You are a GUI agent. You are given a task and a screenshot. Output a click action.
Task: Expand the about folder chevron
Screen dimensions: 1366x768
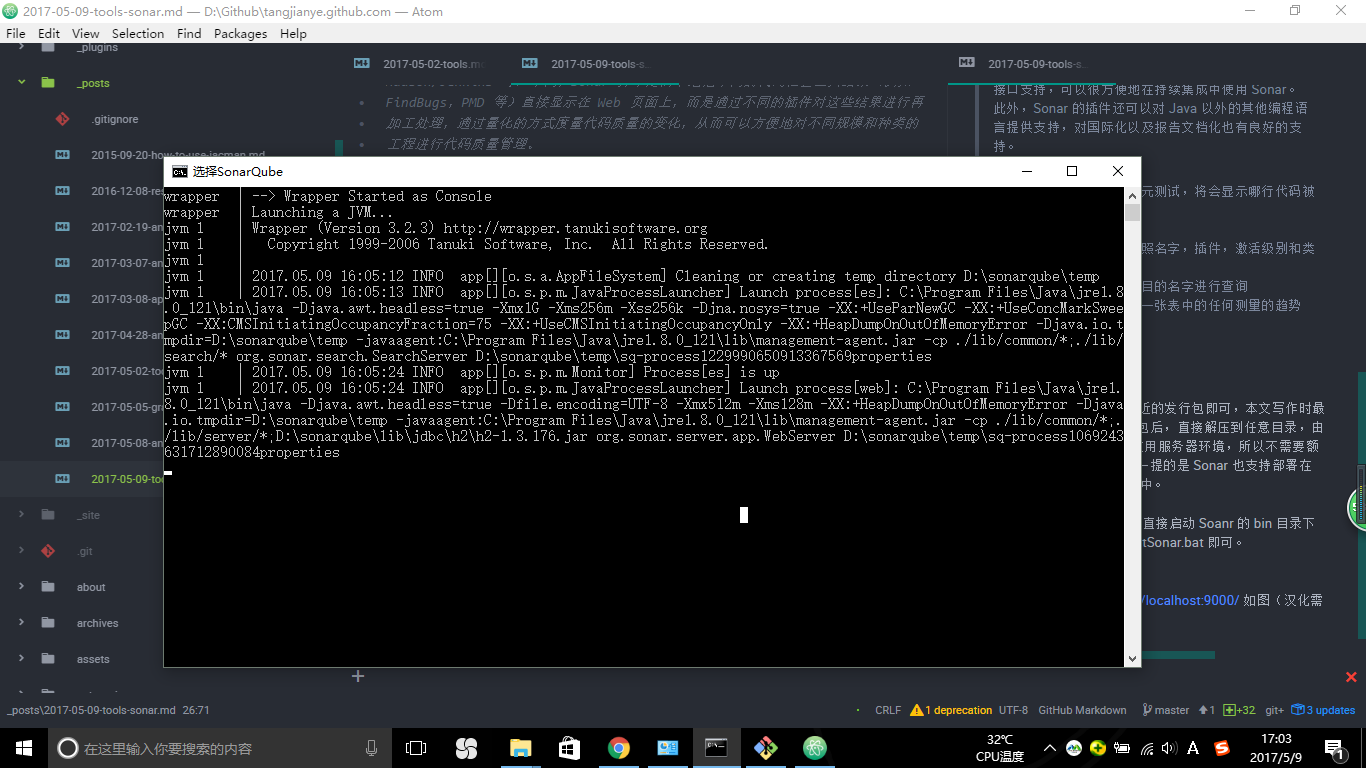point(22,587)
